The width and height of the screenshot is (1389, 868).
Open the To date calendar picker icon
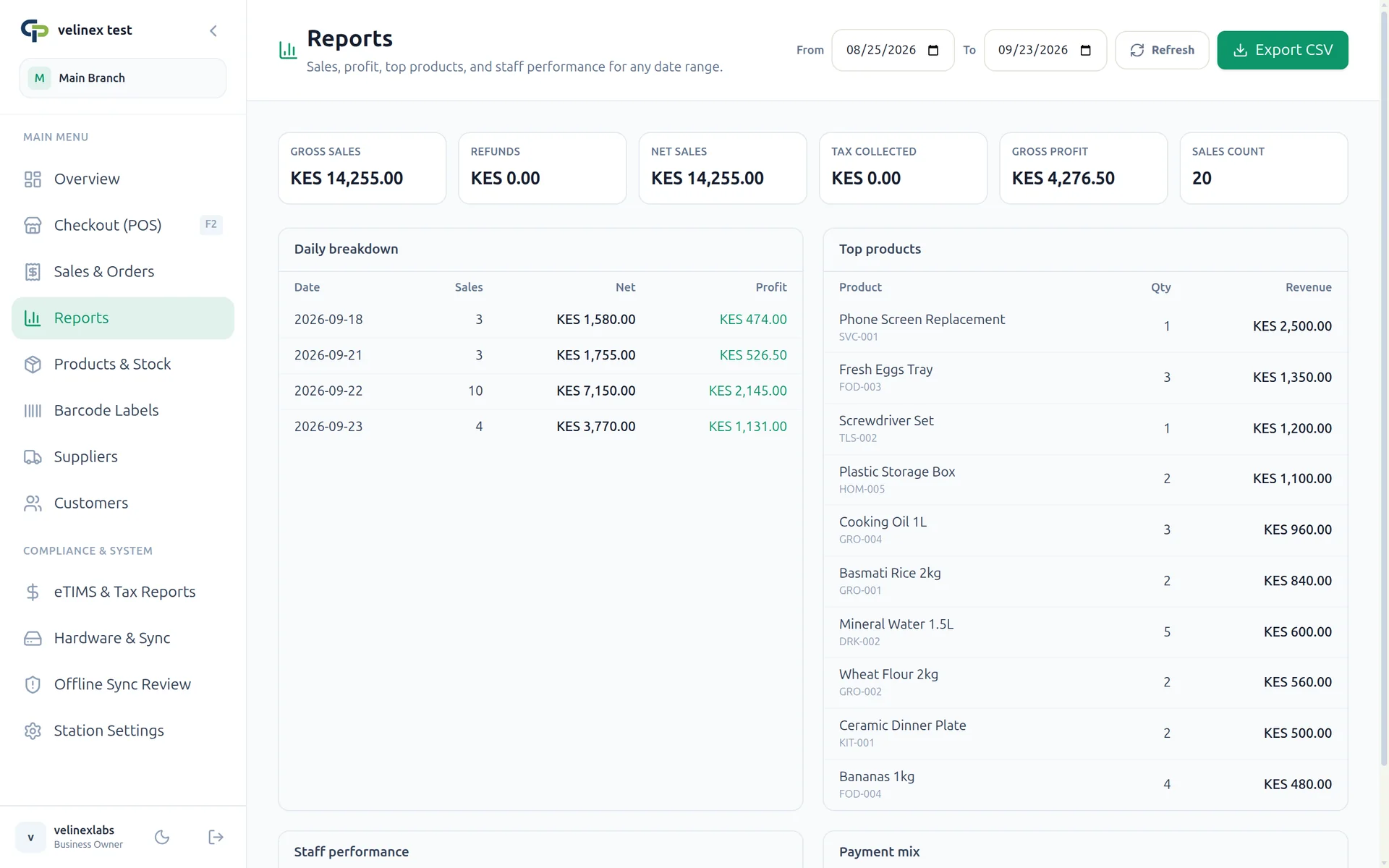pos(1085,50)
